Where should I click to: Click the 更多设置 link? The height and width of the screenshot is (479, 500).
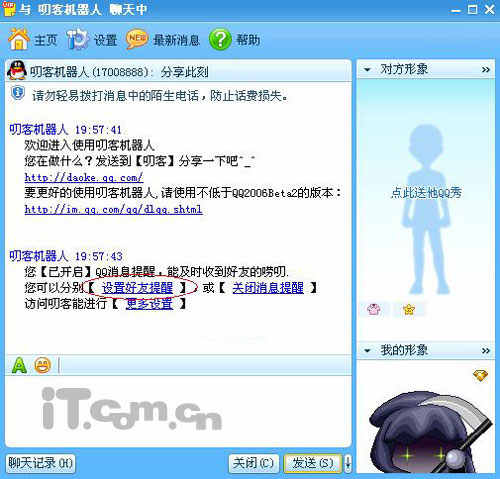point(149,304)
